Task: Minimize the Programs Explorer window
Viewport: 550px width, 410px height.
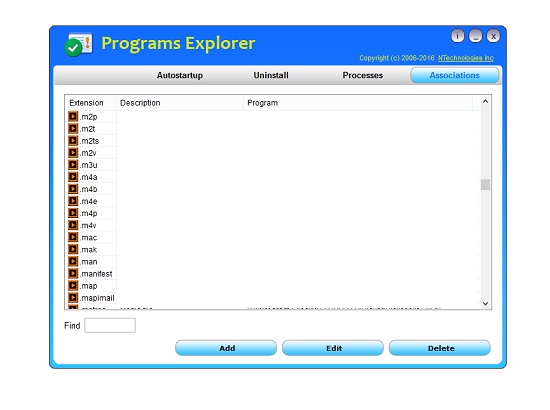Action: pyautogui.click(x=475, y=36)
